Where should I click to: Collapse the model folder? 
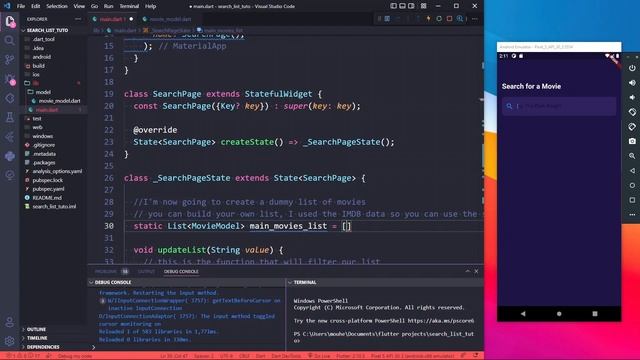click(x=43, y=92)
